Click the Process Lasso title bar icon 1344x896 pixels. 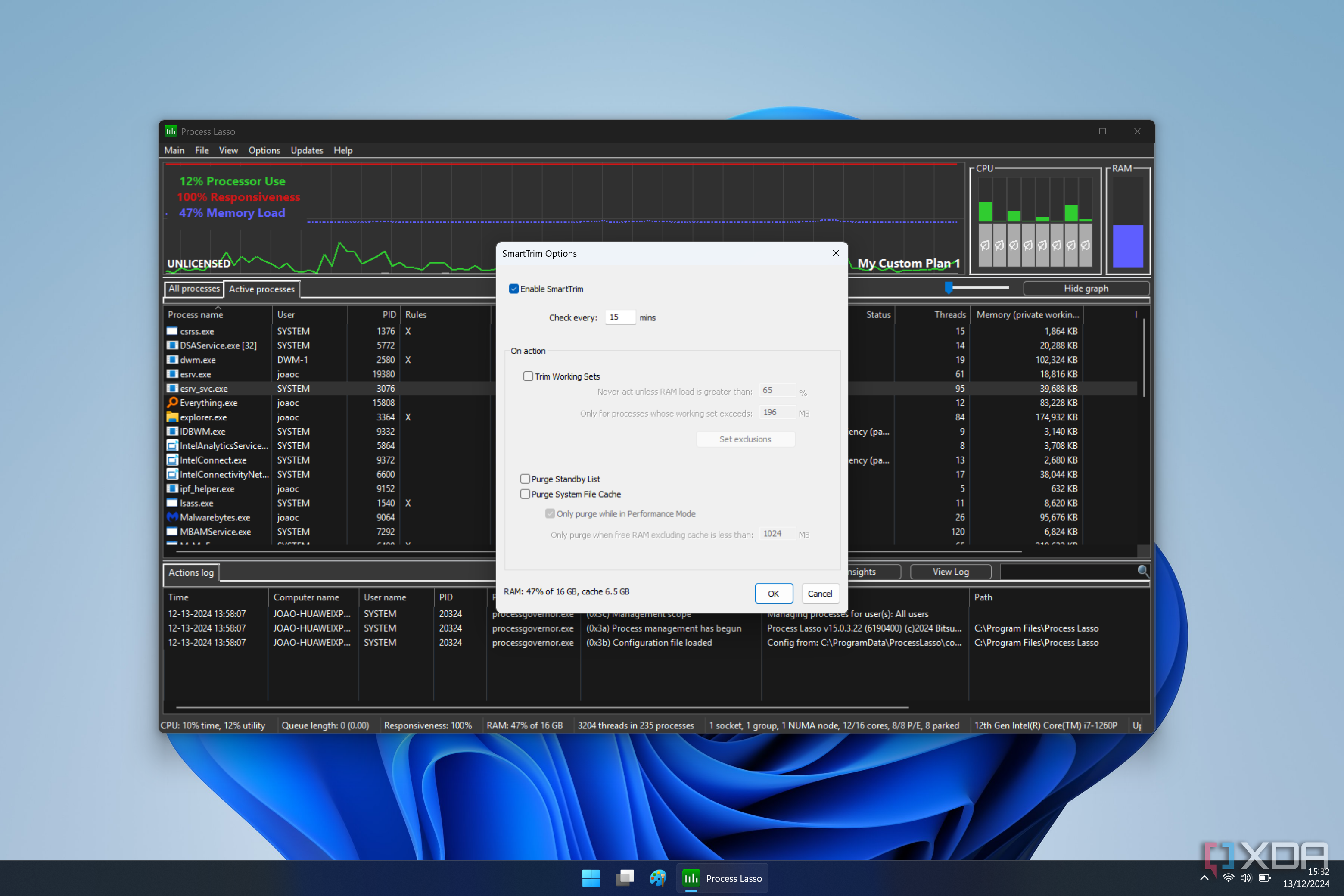tap(171, 131)
